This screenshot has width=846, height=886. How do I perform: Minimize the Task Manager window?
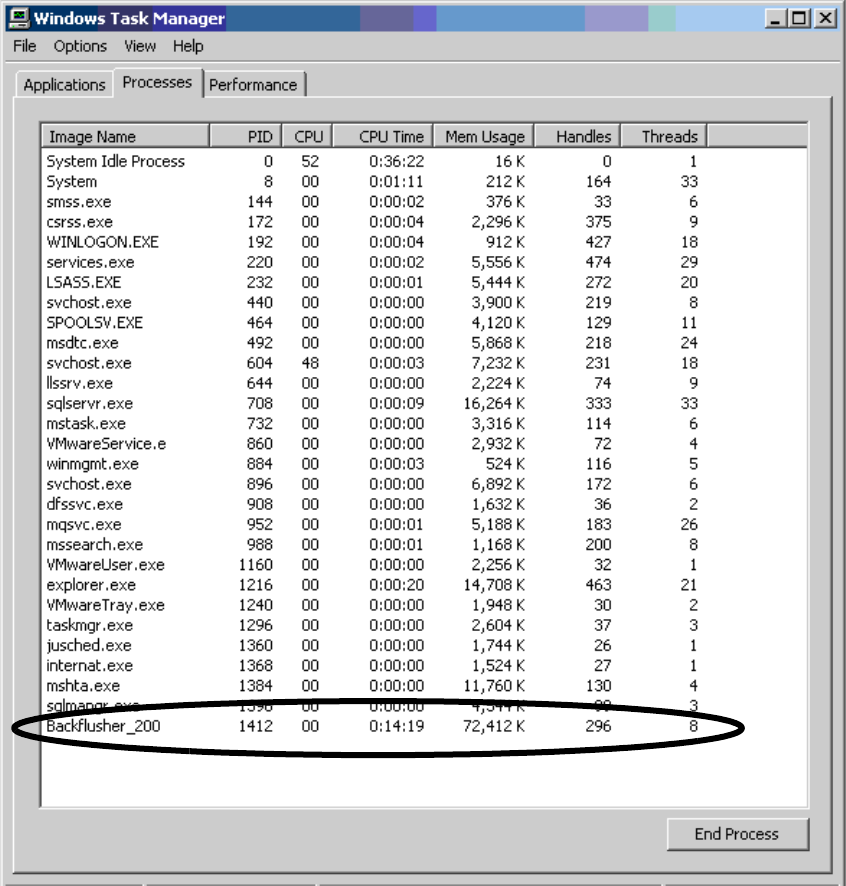775,19
